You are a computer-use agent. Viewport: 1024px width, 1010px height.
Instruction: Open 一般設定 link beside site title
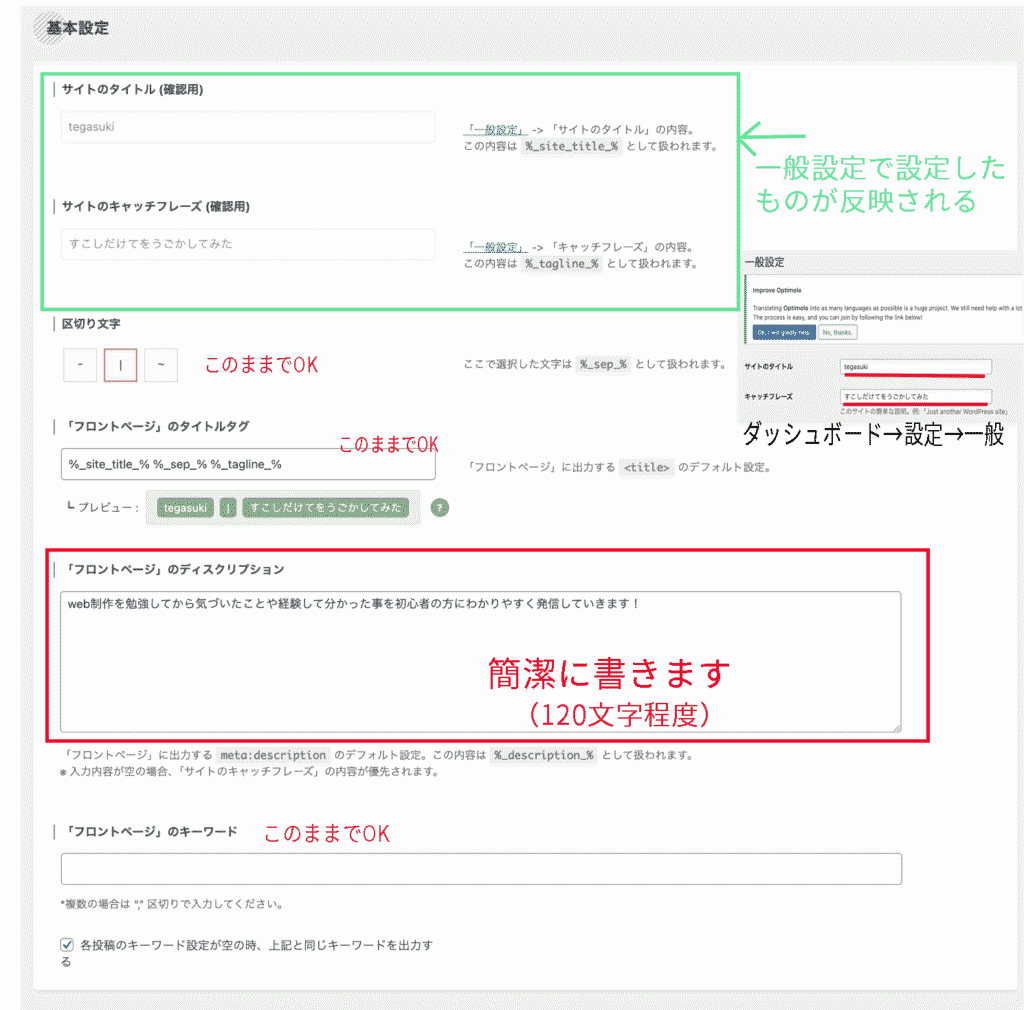click(x=496, y=129)
